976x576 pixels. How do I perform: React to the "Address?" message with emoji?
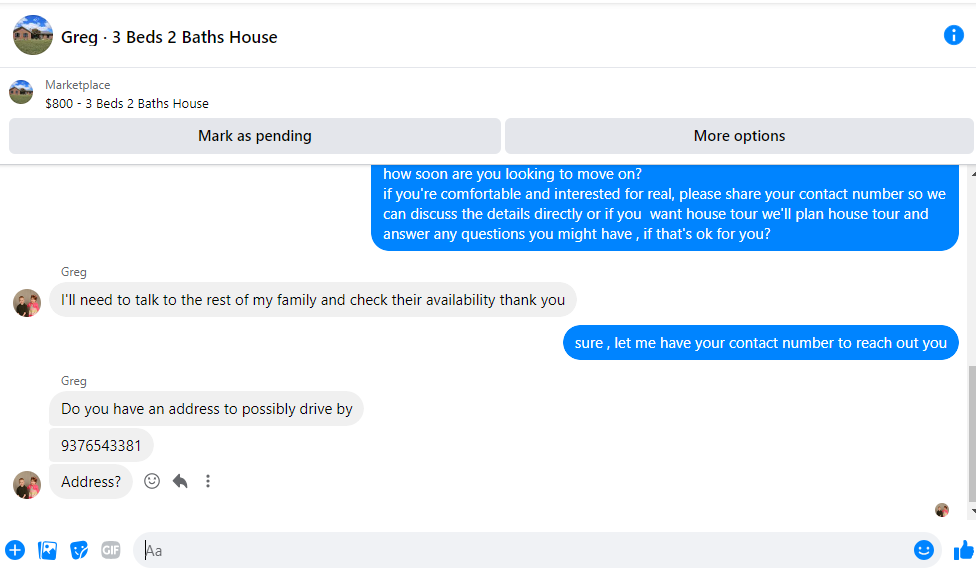coord(152,481)
